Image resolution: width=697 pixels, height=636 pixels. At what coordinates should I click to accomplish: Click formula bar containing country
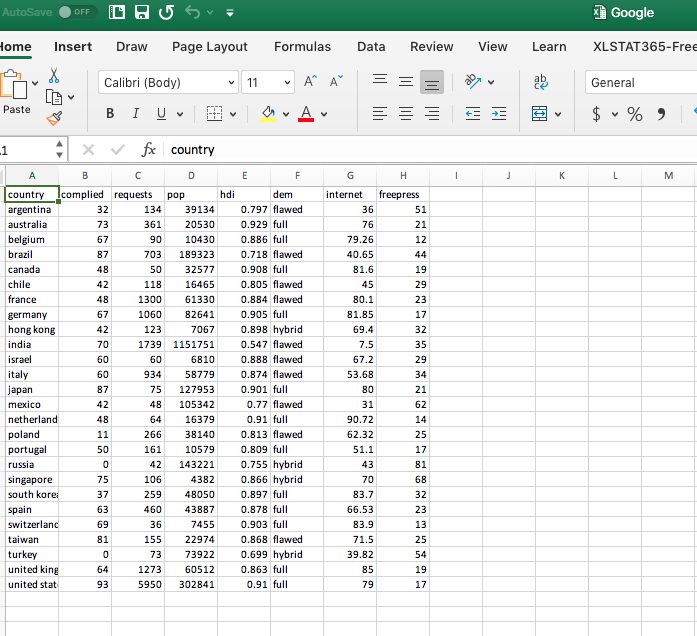tap(431, 150)
